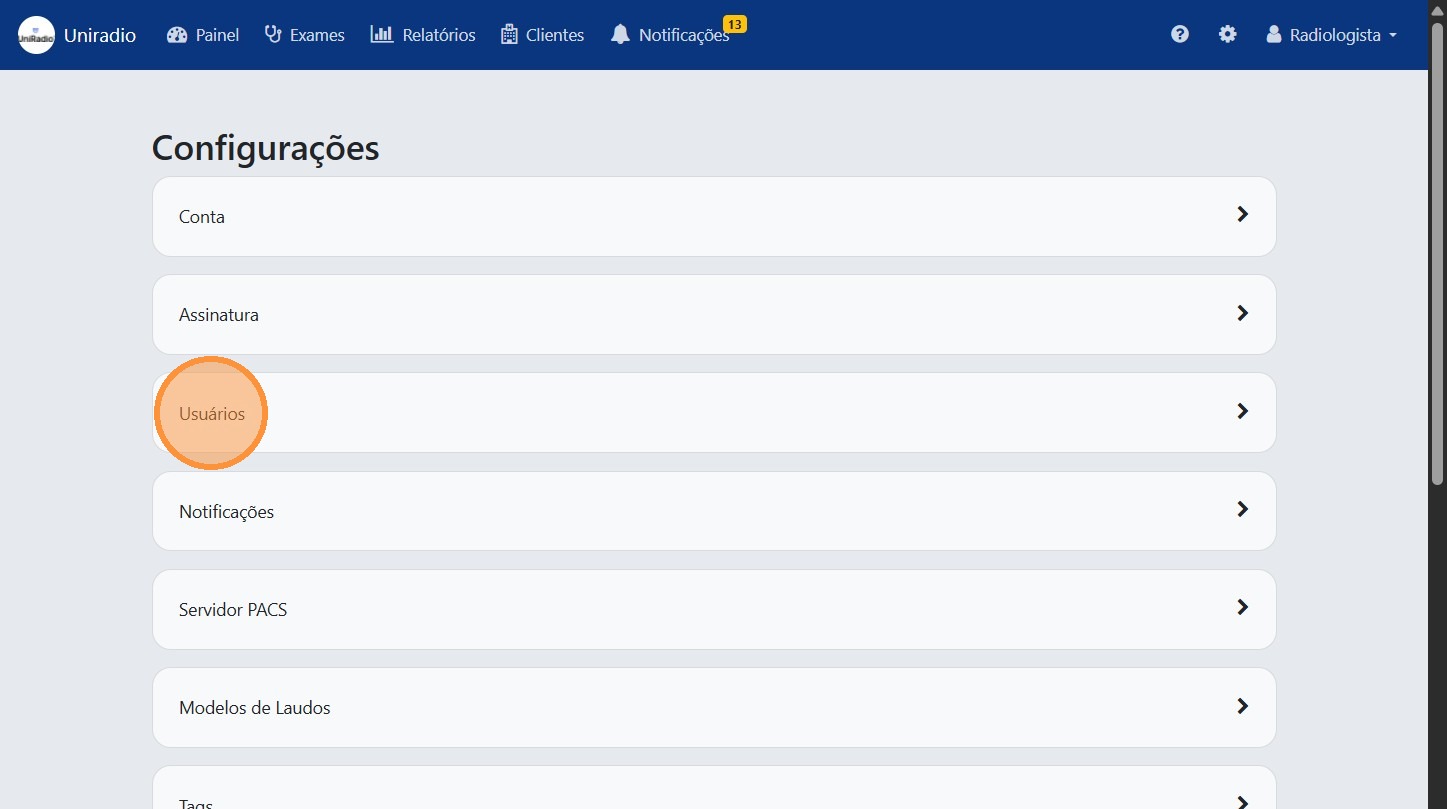Expand the Tags row chevron
Image resolution: width=1447 pixels, height=809 pixels.
coord(1242,801)
